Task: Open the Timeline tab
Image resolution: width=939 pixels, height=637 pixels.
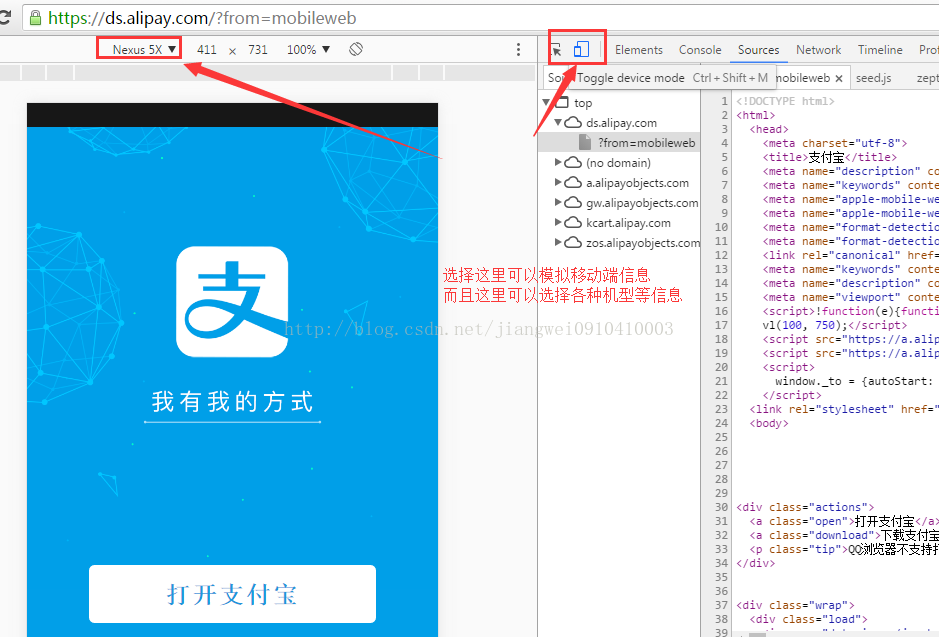Action: point(880,50)
